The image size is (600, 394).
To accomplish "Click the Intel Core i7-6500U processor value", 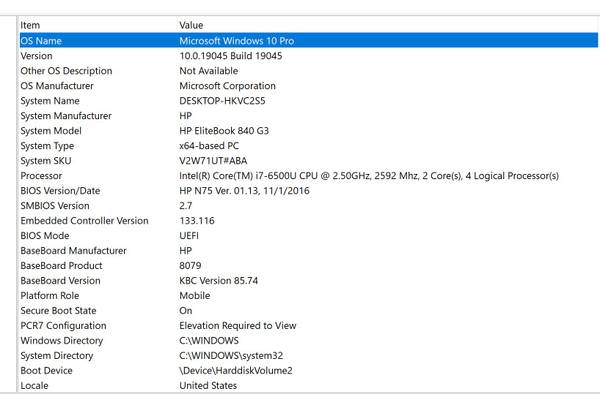I will click(x=369, y=176).
